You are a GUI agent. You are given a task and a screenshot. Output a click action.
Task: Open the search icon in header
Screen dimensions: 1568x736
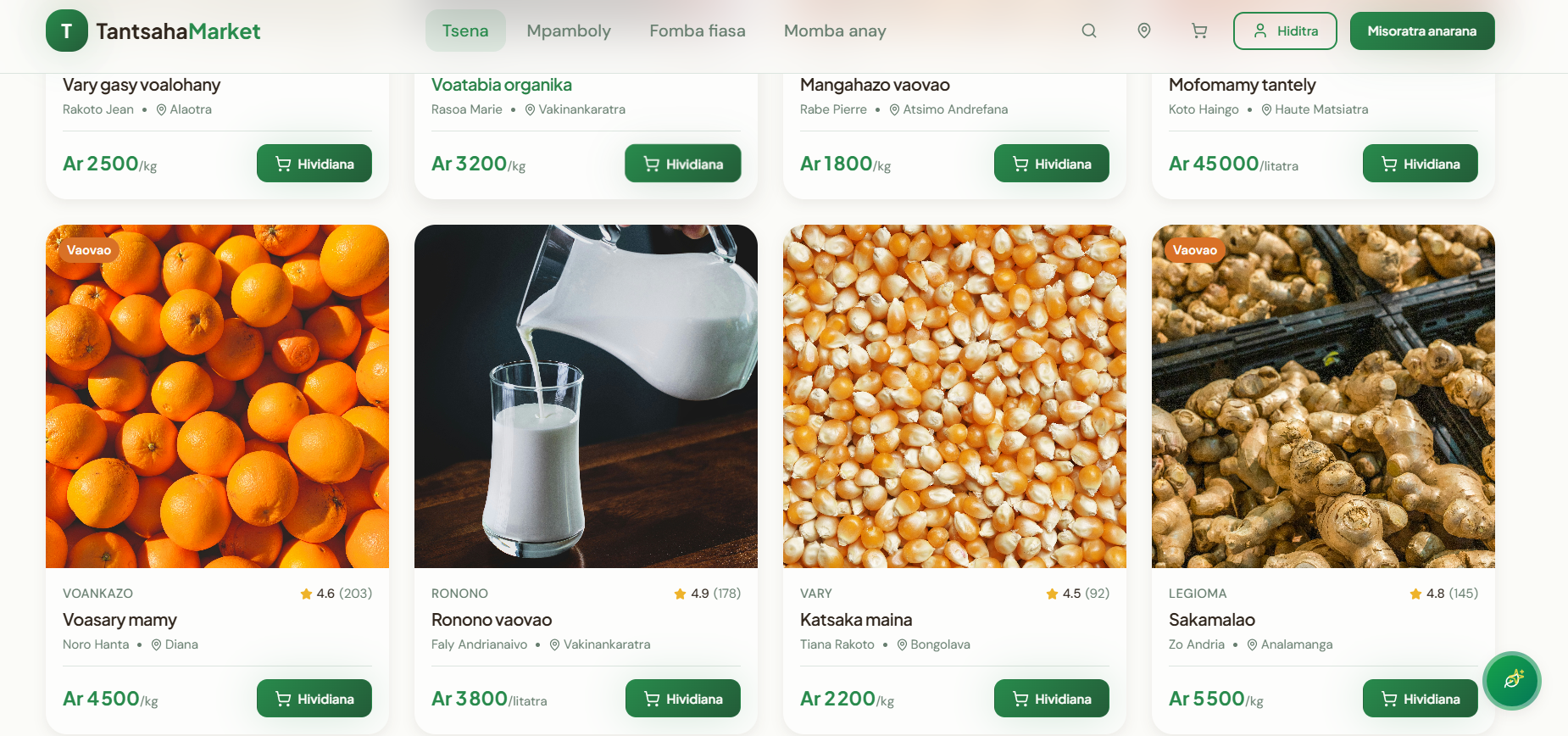pos(1089,31)
